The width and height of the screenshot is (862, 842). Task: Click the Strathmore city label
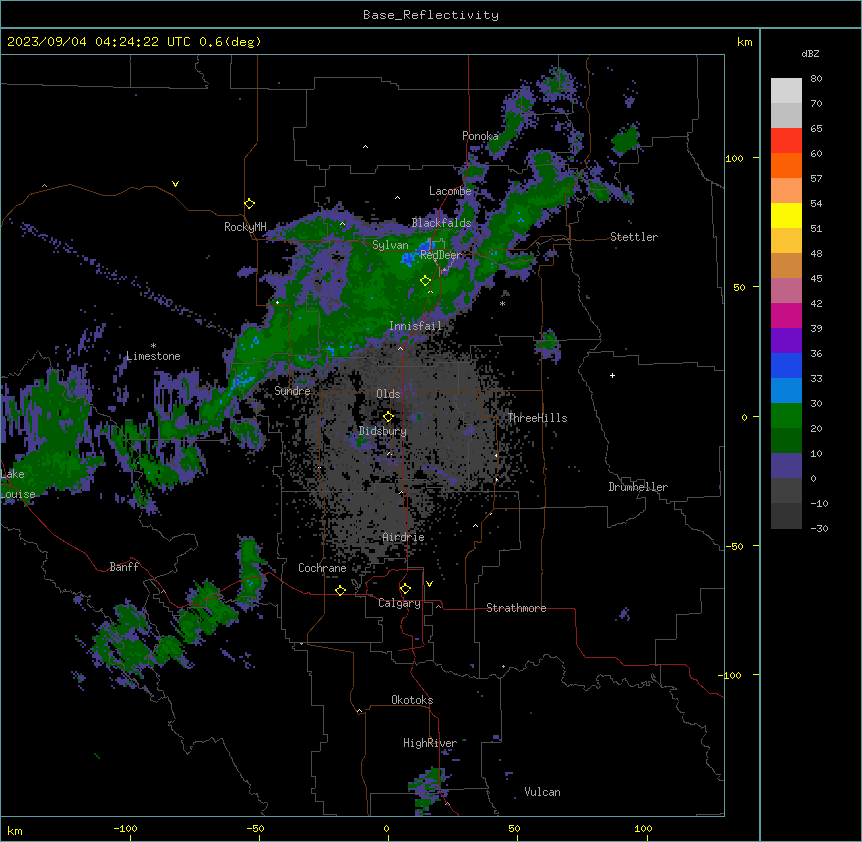[516, 608]
